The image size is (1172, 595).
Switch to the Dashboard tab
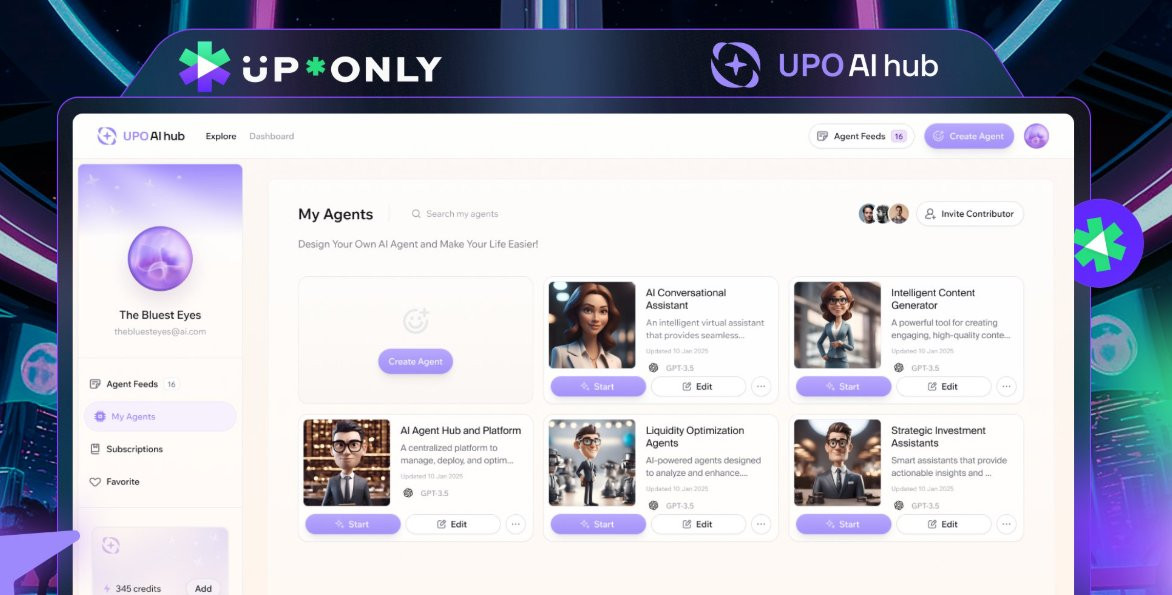pos(271,136)
